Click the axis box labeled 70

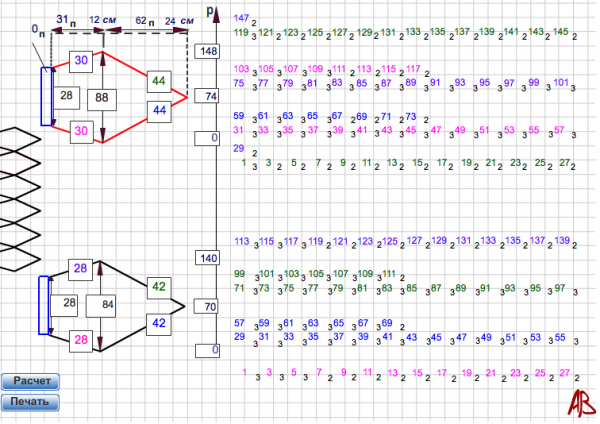coord(208,306)
